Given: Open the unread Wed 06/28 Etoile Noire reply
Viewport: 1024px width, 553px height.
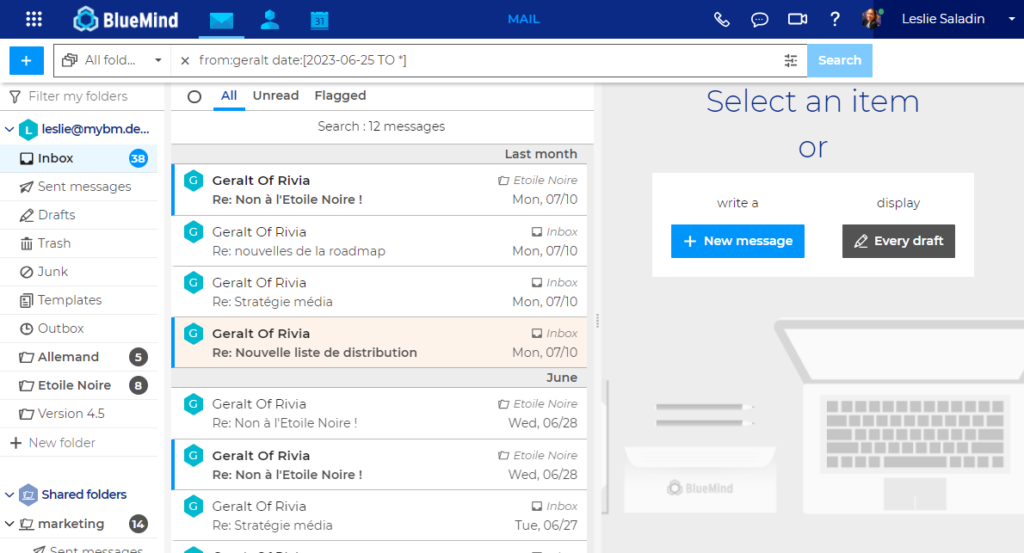Looking at the screenshot, I should tap(379, 465).
